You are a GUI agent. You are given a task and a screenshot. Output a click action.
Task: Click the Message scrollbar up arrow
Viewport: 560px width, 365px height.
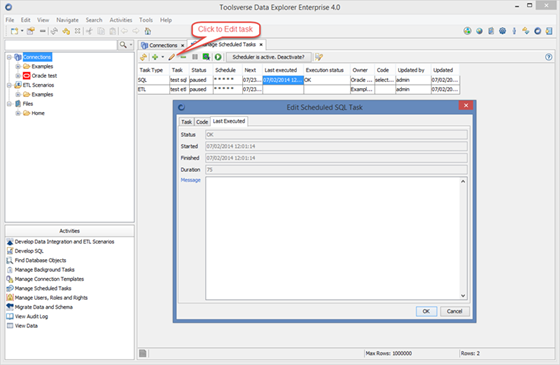pyautogui.click(x=463, y=181)
